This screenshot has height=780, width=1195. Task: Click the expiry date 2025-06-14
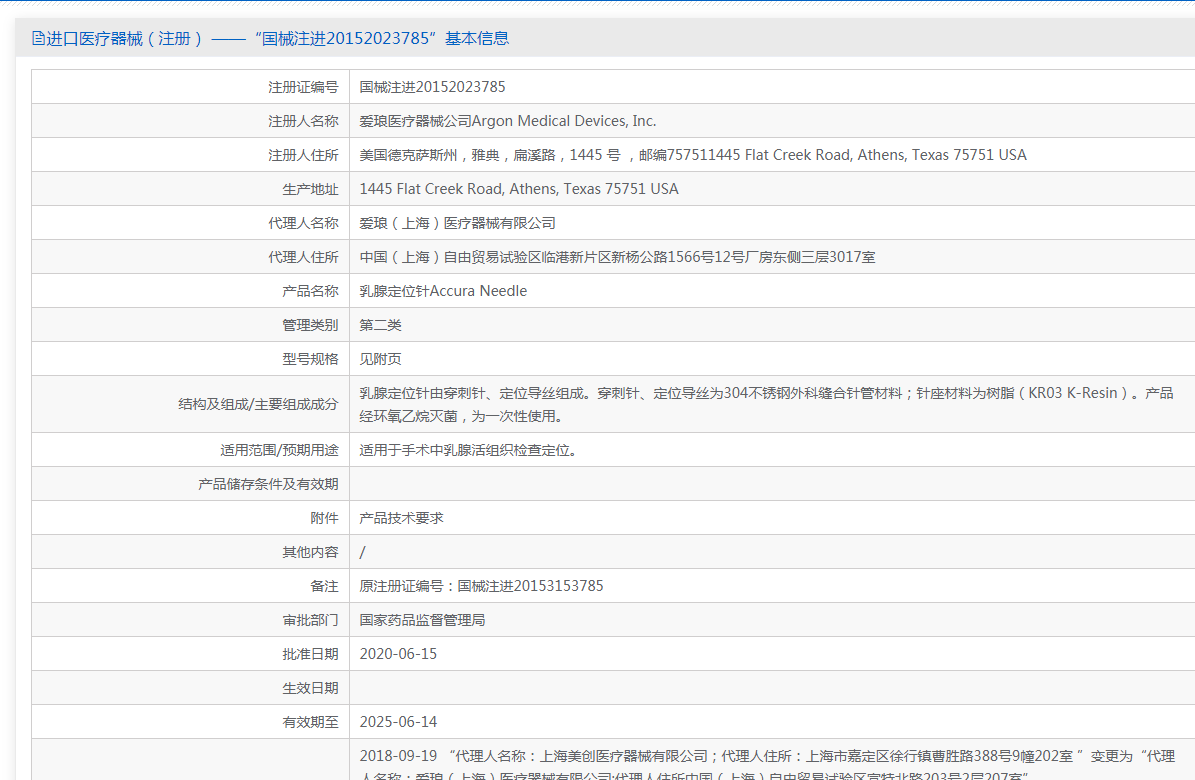[x=398, y=722]
